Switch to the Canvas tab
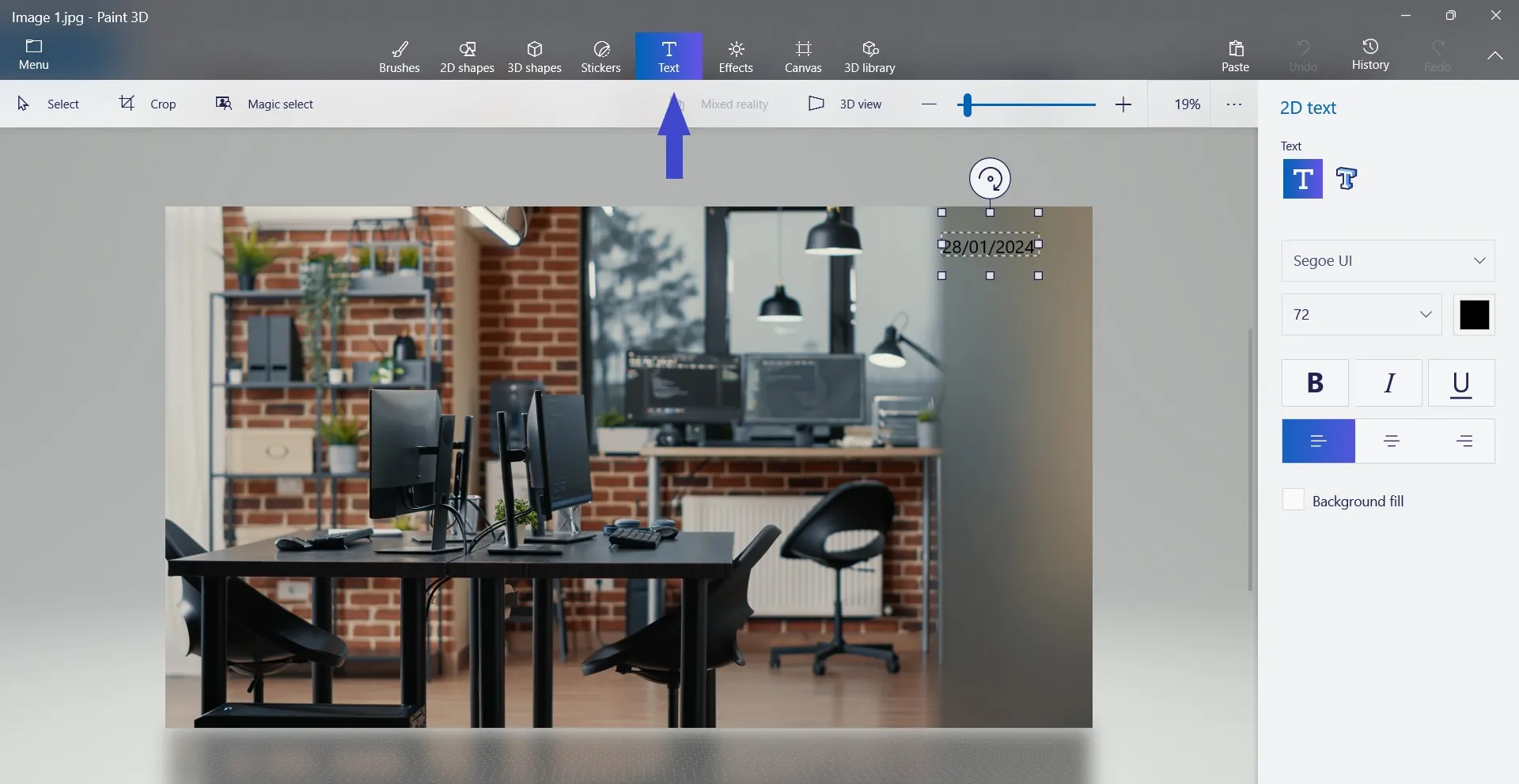1519x784 pixels. (x=802, y=56)
